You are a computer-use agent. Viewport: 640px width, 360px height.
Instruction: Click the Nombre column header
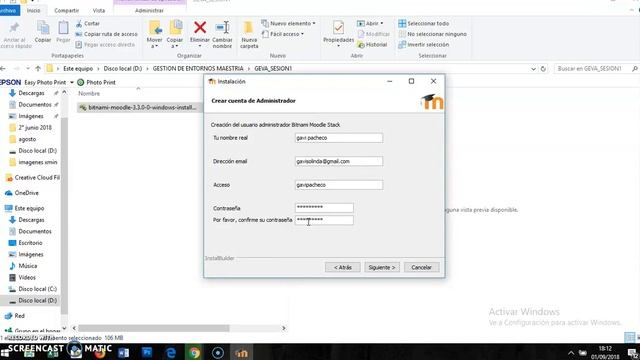point(89,93)
